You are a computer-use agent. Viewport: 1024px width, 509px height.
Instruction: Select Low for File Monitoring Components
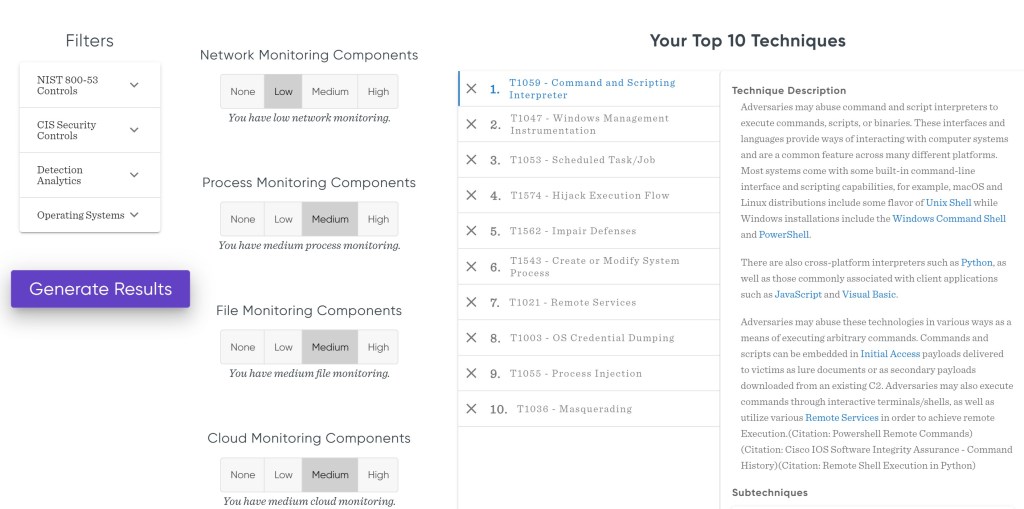(284, 347)
